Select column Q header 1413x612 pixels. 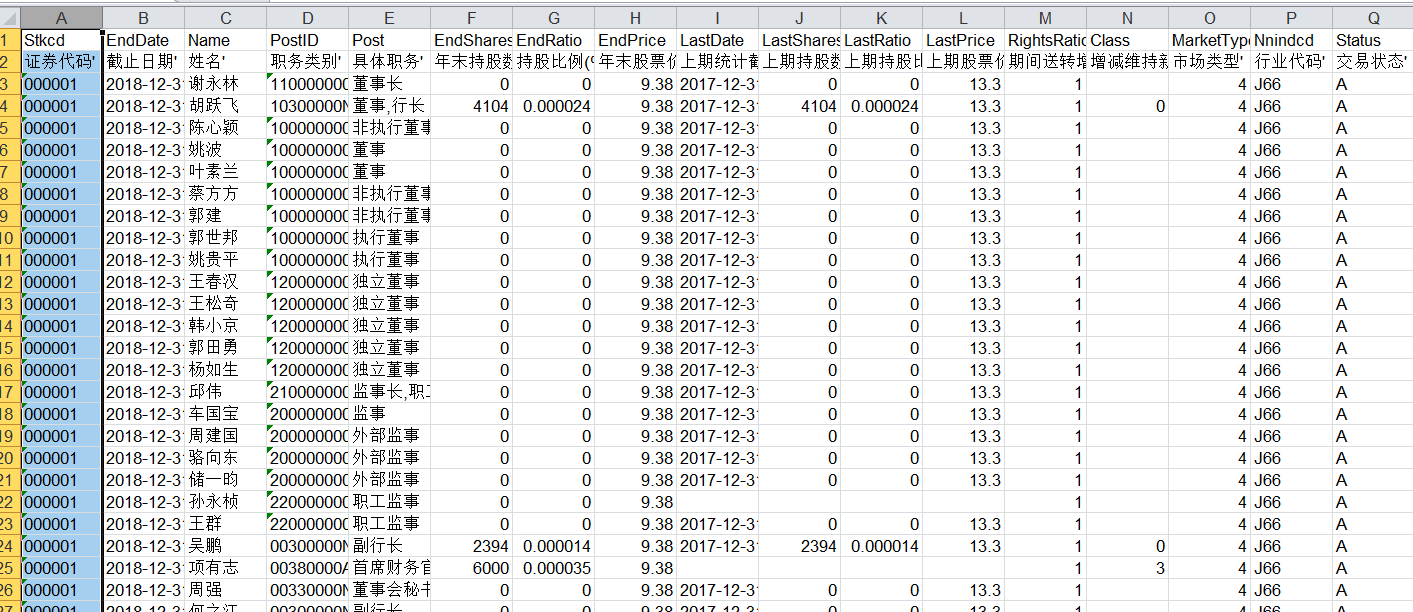point(1373,17)
